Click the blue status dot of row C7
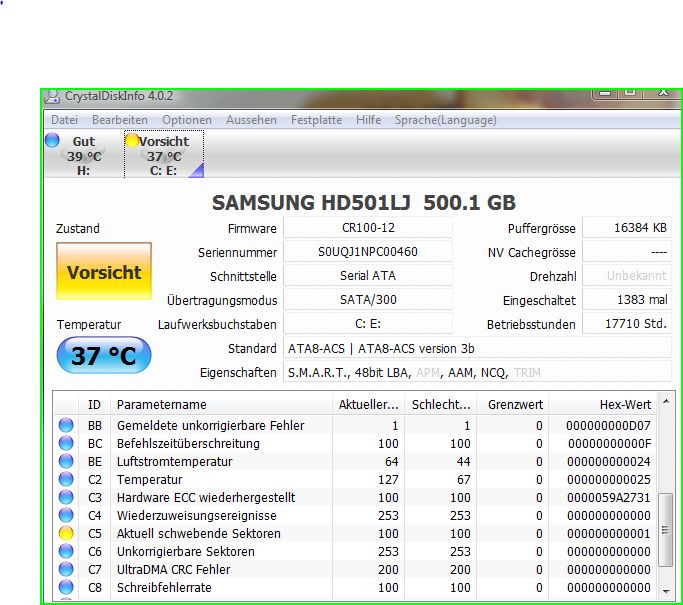This screenshot has height=605, width=683. pyautogui.click(x=66, y=569)
